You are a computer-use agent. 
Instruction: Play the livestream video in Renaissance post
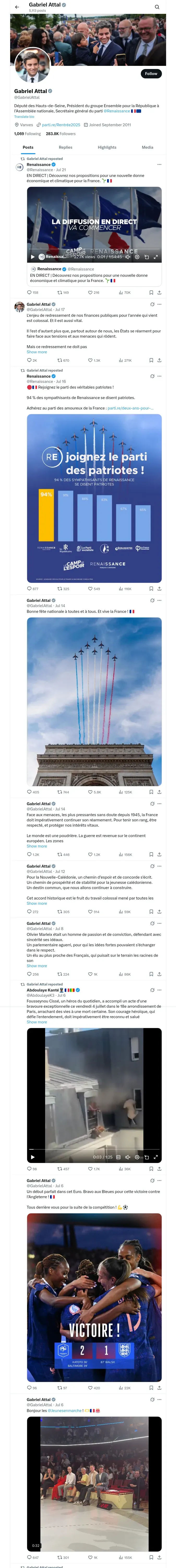33,257
